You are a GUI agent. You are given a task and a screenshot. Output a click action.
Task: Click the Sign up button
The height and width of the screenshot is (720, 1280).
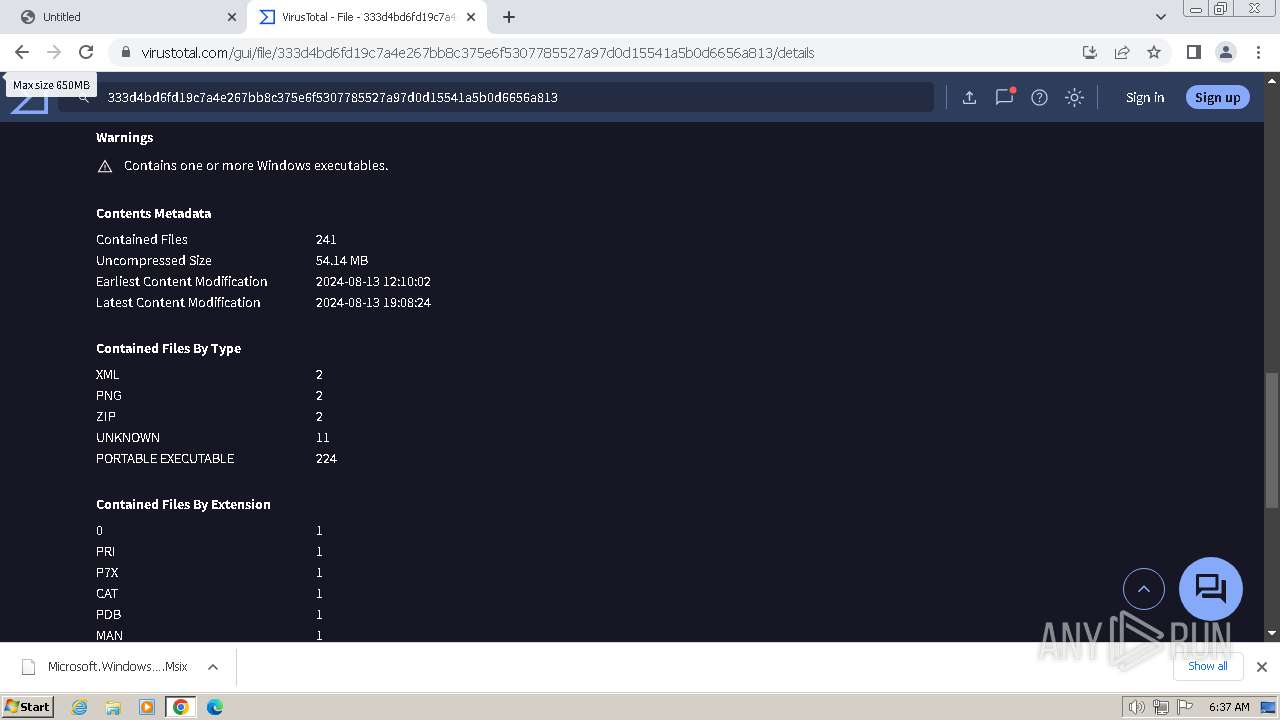(1217, 97)
